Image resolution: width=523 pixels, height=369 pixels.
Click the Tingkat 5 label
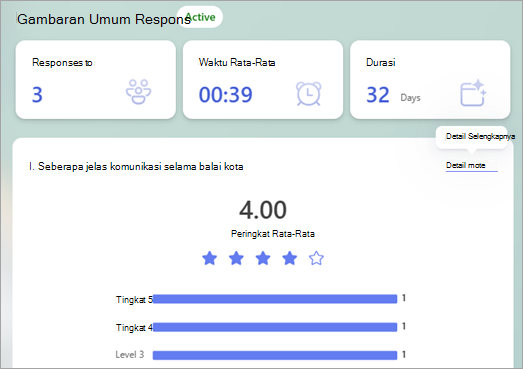pos(134,300)
